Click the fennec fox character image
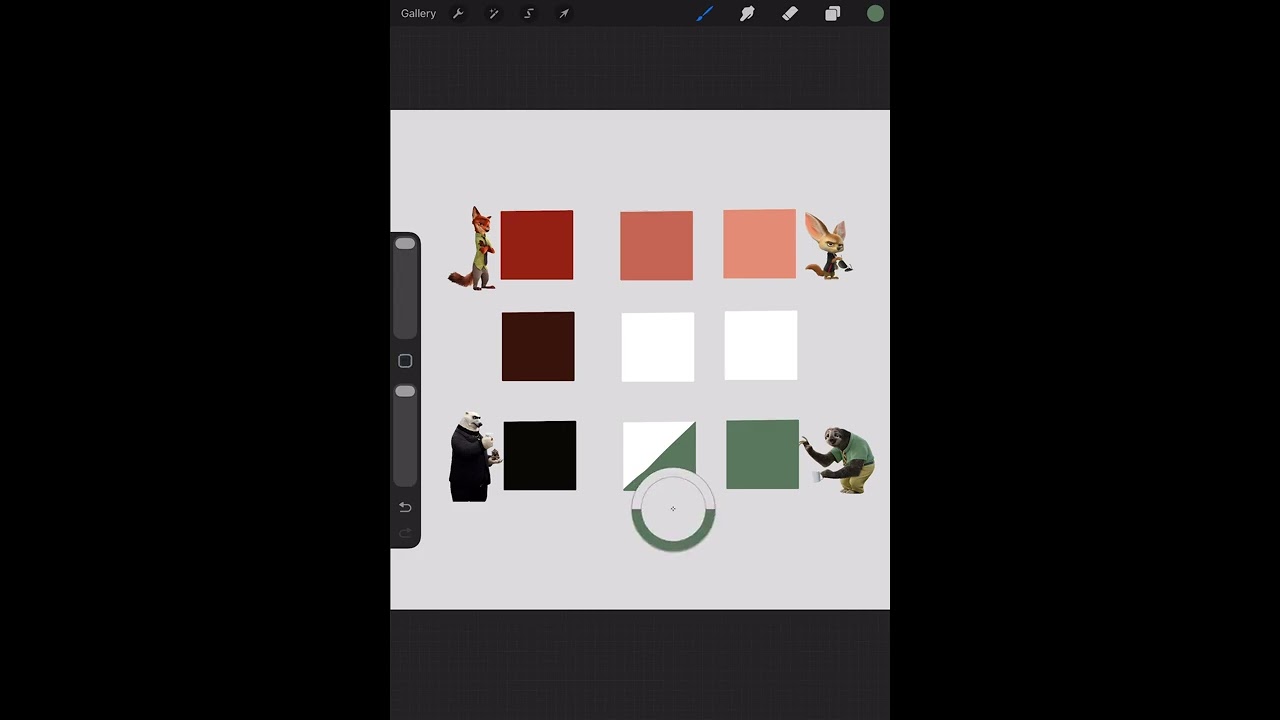 (829, 246)
